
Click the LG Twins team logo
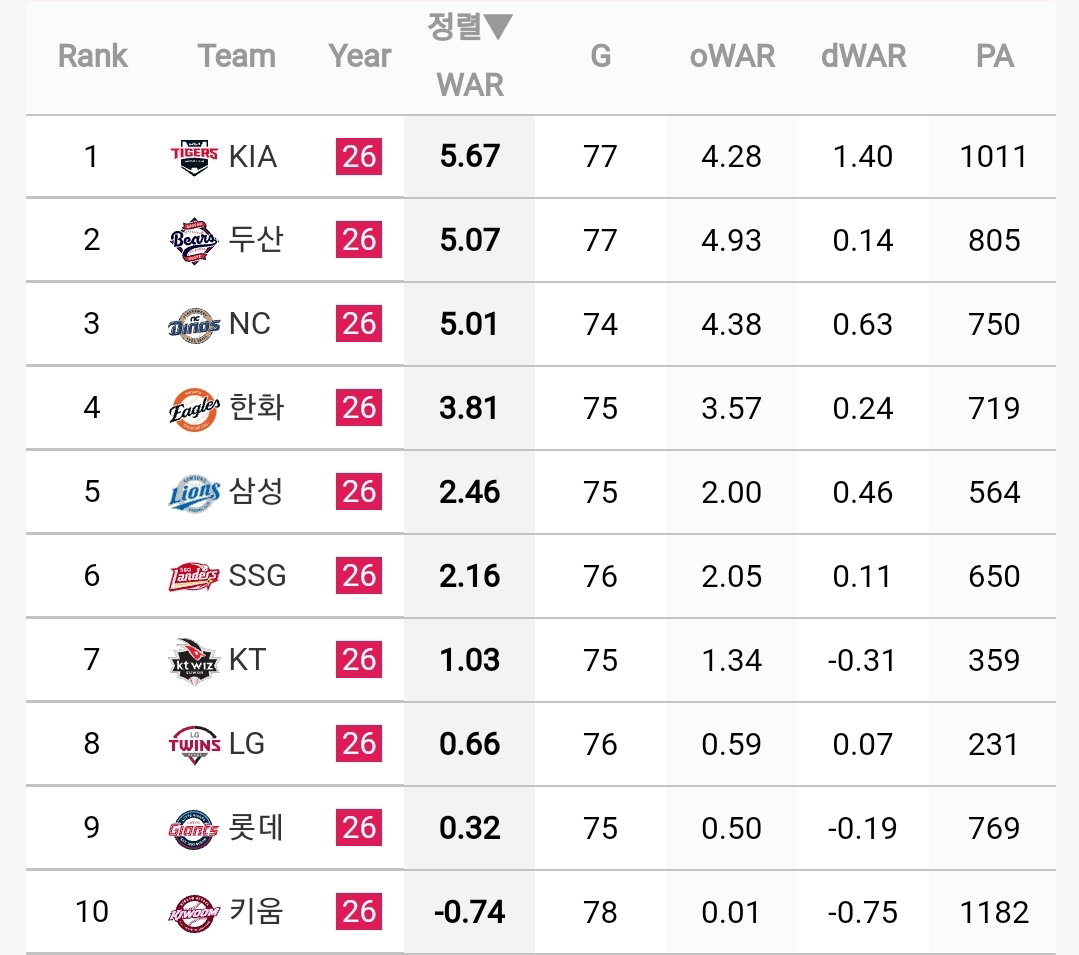tap(194, 744)
